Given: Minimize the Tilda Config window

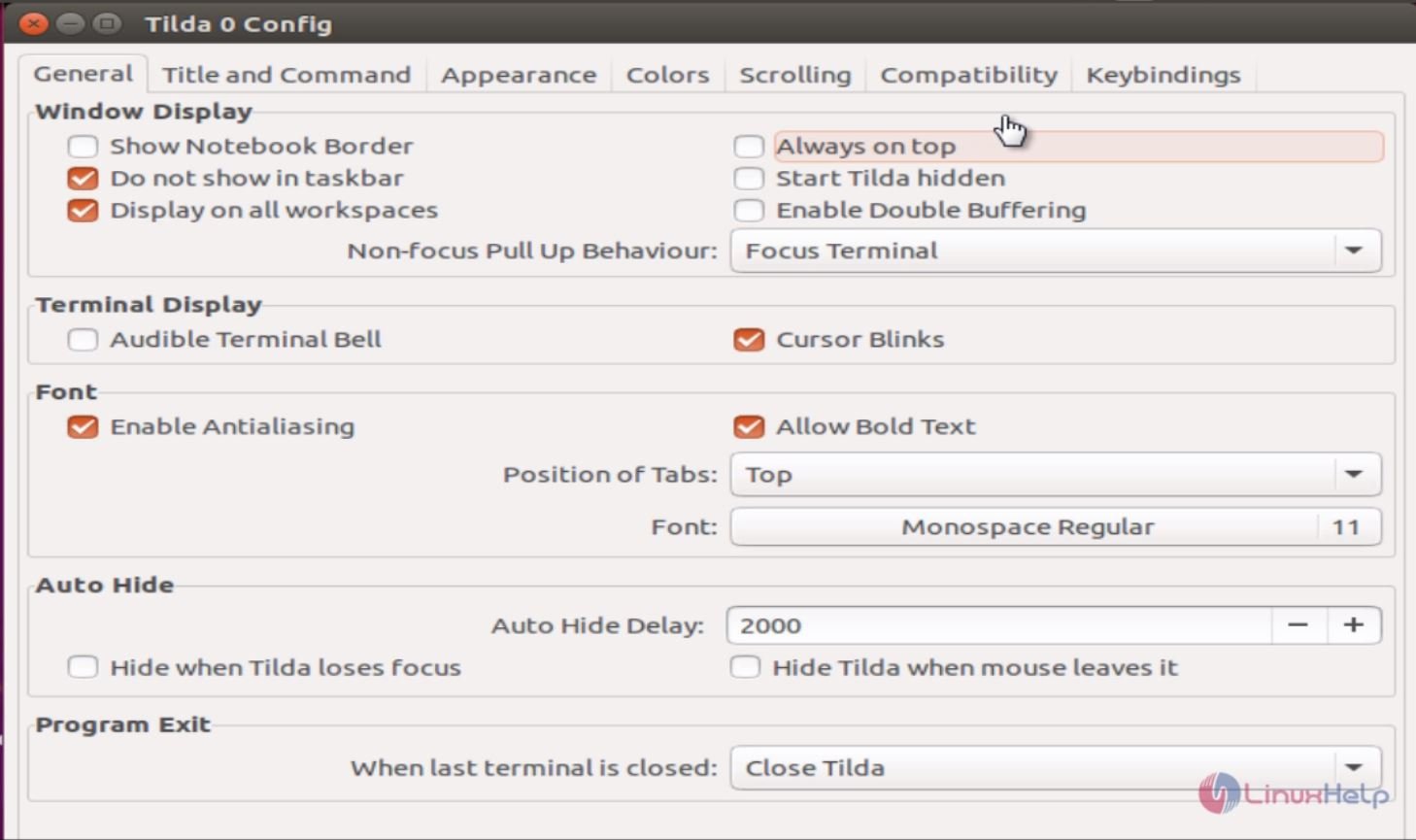Looking at the screenshot, I should (70, 23).
